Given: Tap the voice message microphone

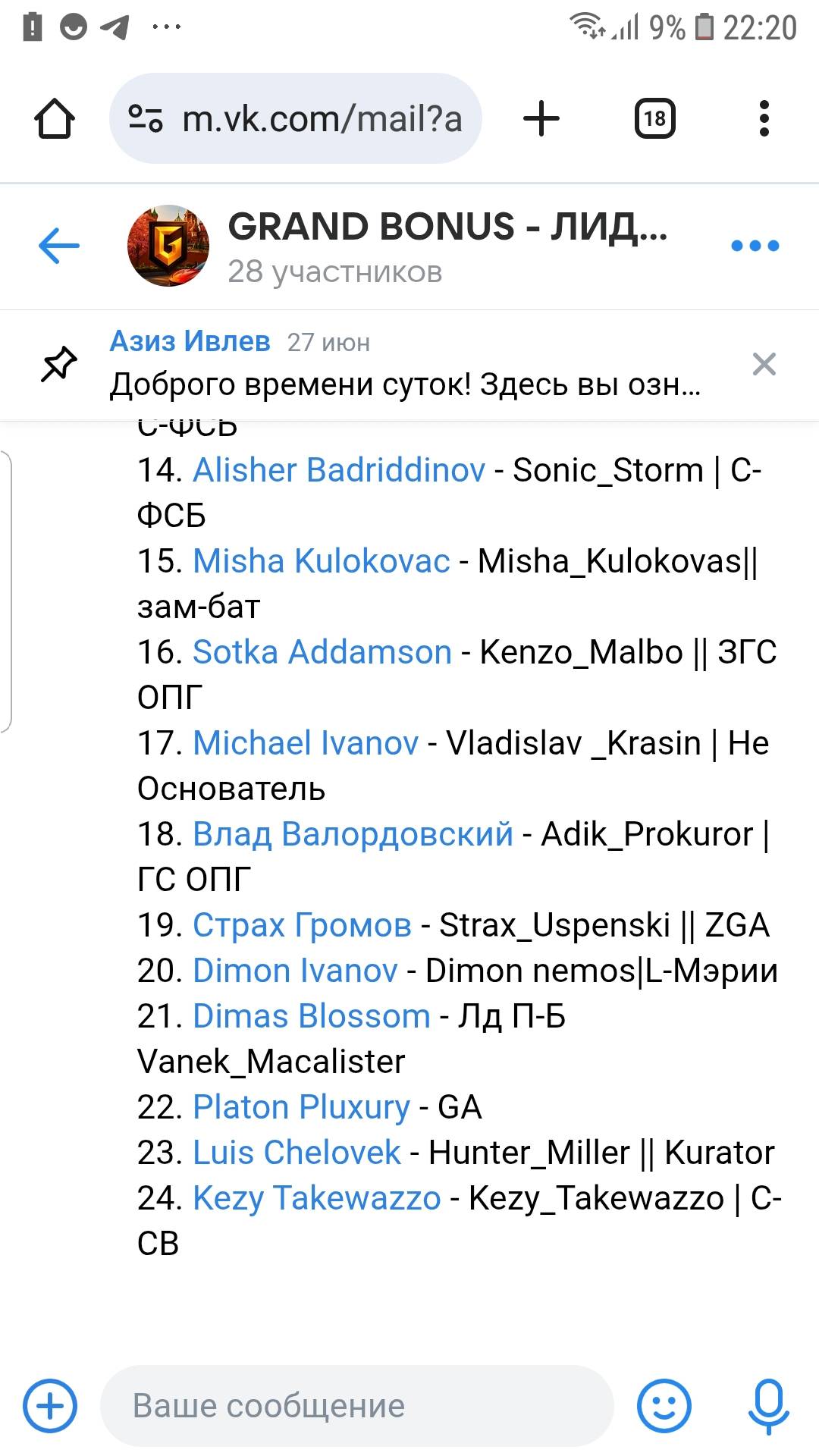Looking at the screenshot, I should (x=768, y=1407).
